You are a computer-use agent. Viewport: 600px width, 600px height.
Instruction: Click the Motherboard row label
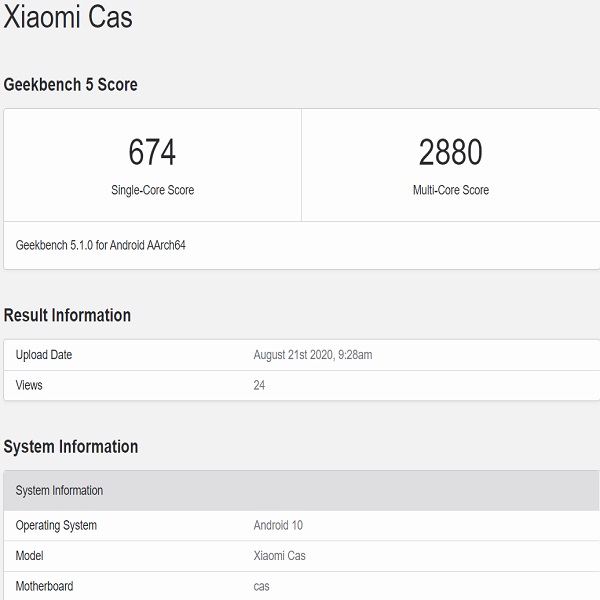click(44, 586)
